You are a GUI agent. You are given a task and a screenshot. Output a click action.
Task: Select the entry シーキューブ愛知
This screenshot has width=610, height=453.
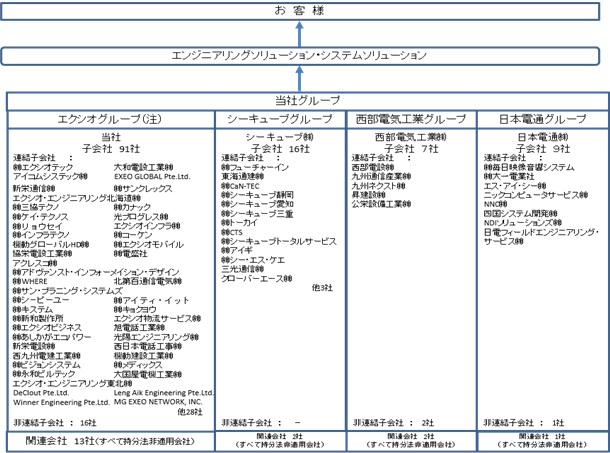tap(258, 204)
